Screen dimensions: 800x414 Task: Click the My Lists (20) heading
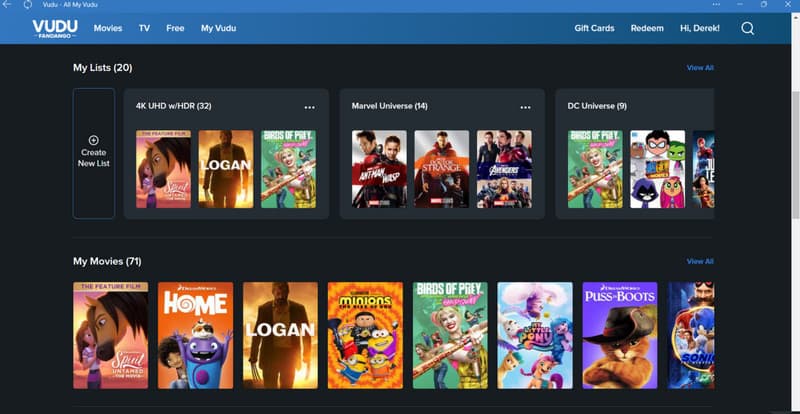103,67
